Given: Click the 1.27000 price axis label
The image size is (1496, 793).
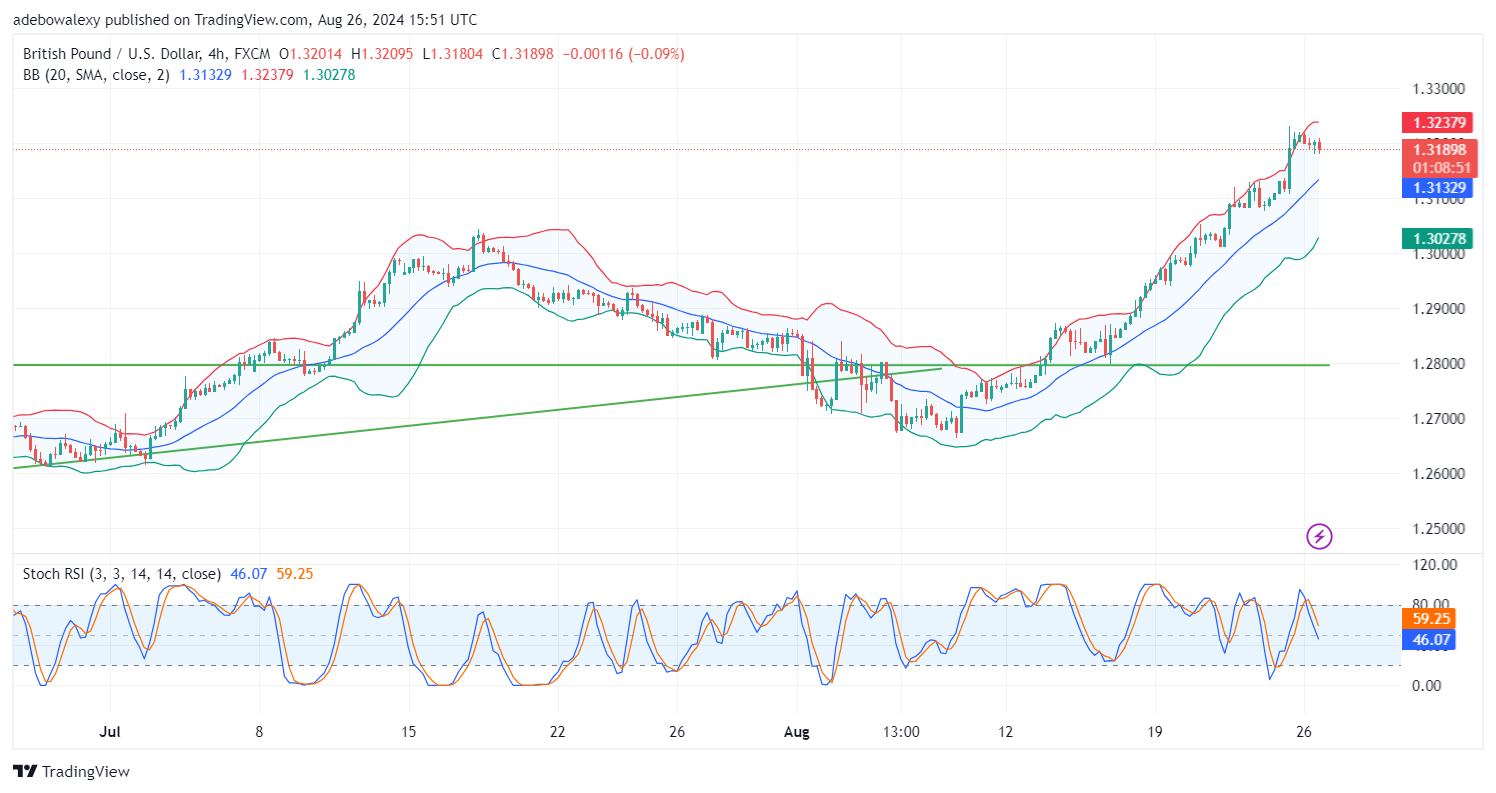Looking at the screenshot, I should [x=1439, y=419].
